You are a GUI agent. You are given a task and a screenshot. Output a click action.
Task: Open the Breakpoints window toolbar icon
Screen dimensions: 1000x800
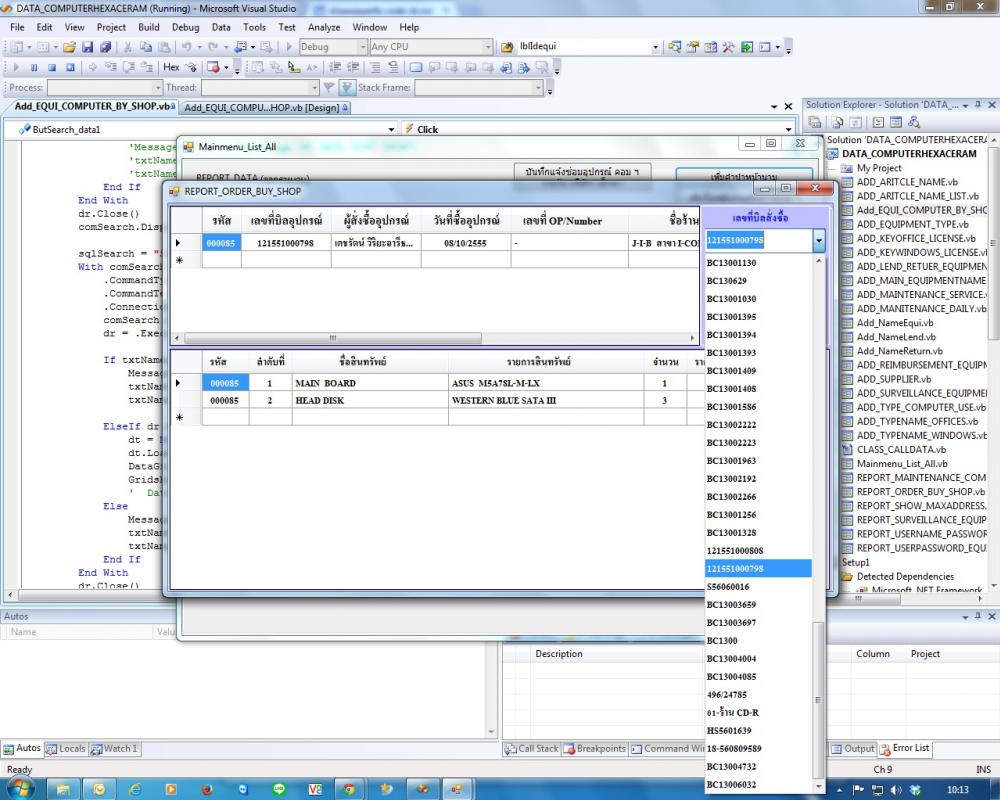213,67
